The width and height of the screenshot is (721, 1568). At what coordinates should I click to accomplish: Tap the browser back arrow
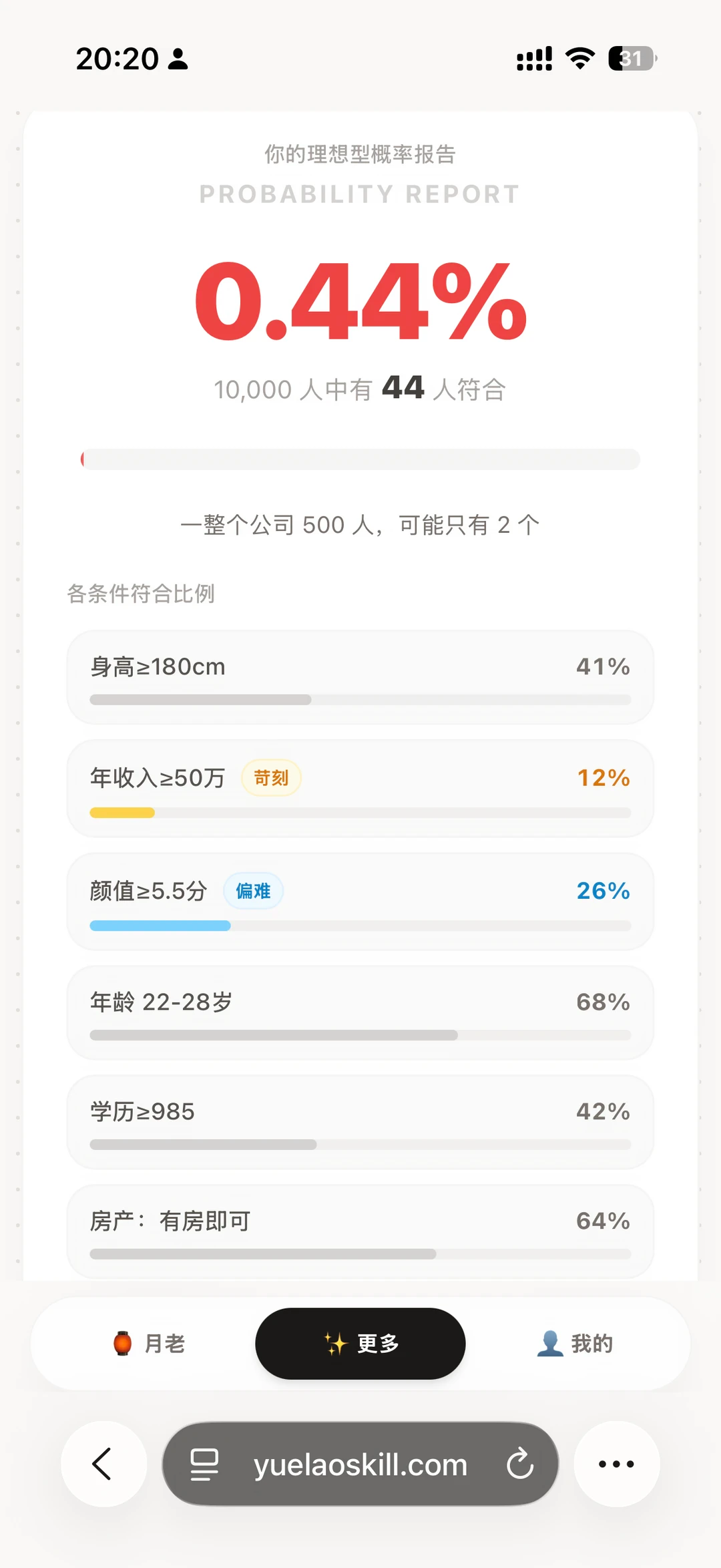(103, 1464)
